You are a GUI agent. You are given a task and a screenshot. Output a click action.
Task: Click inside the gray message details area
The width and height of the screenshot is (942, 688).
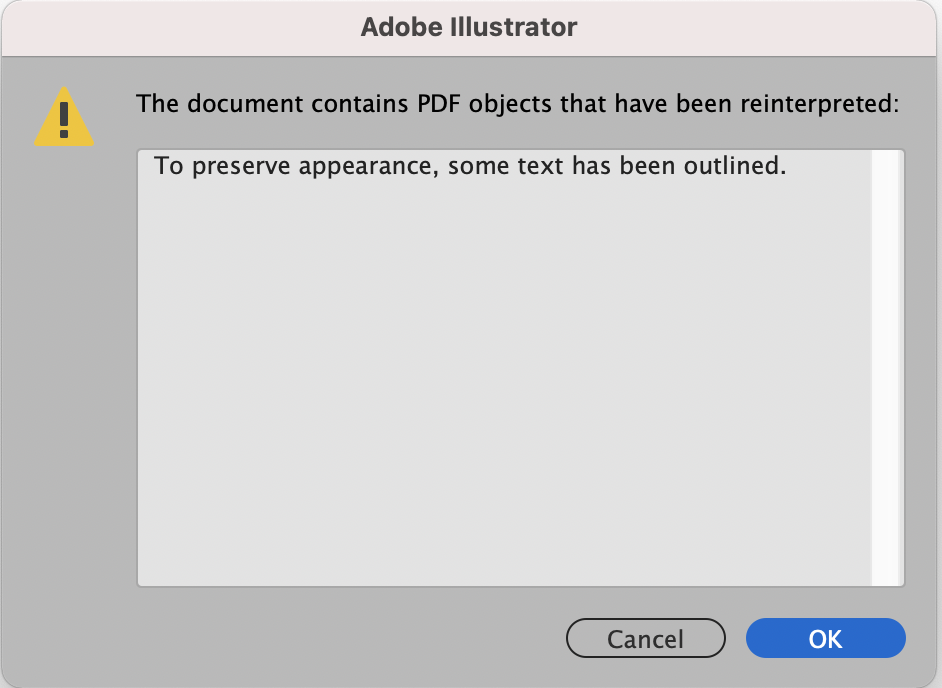click(x=500, y=380)
